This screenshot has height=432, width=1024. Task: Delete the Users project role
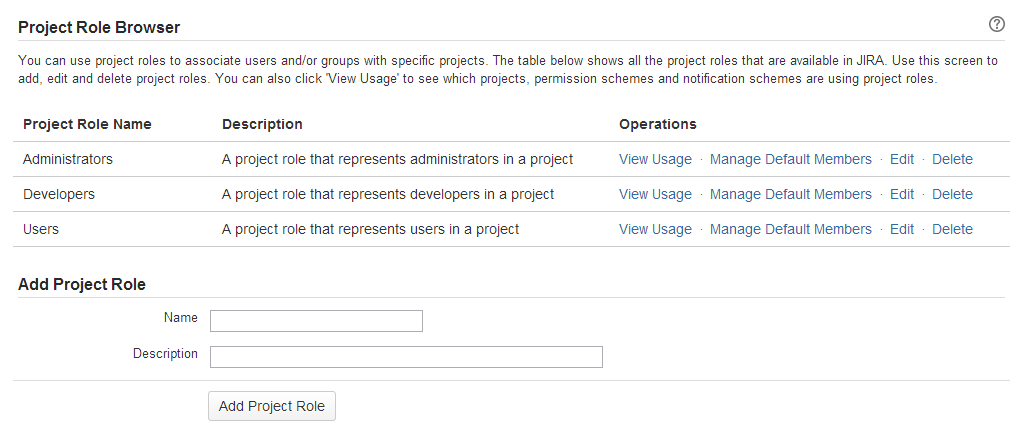pos(952,229)
